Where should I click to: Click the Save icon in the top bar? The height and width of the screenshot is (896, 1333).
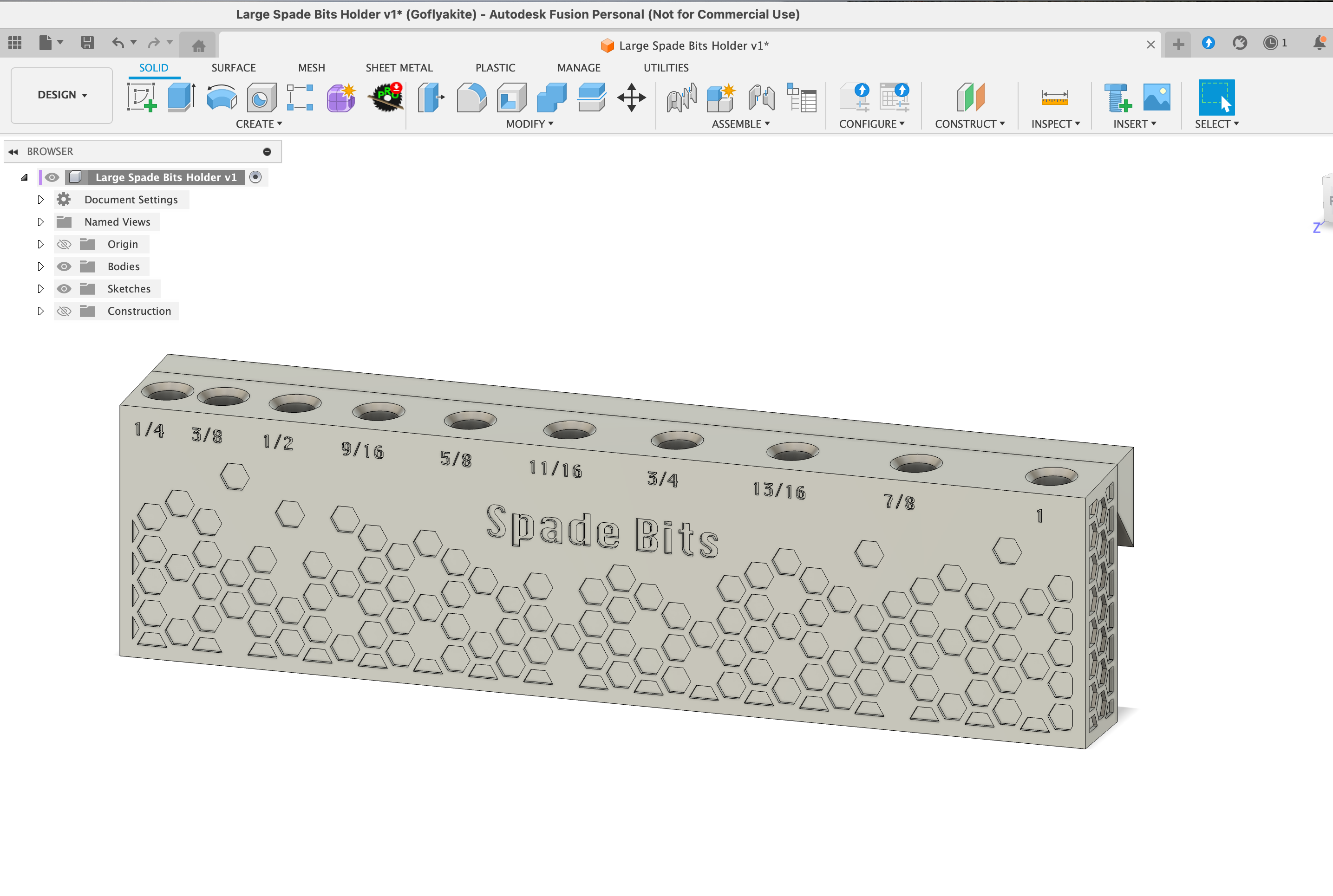click(x=87, y=43)
